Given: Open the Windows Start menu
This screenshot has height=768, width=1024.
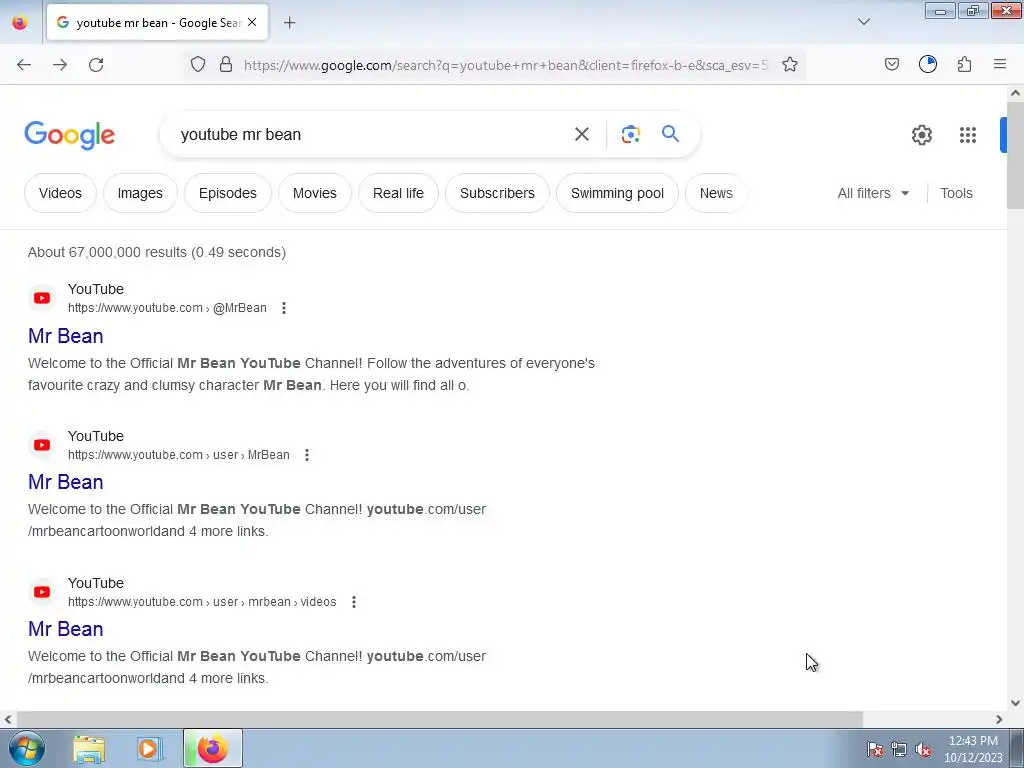Looking at the screenshot, I should 26,748.
